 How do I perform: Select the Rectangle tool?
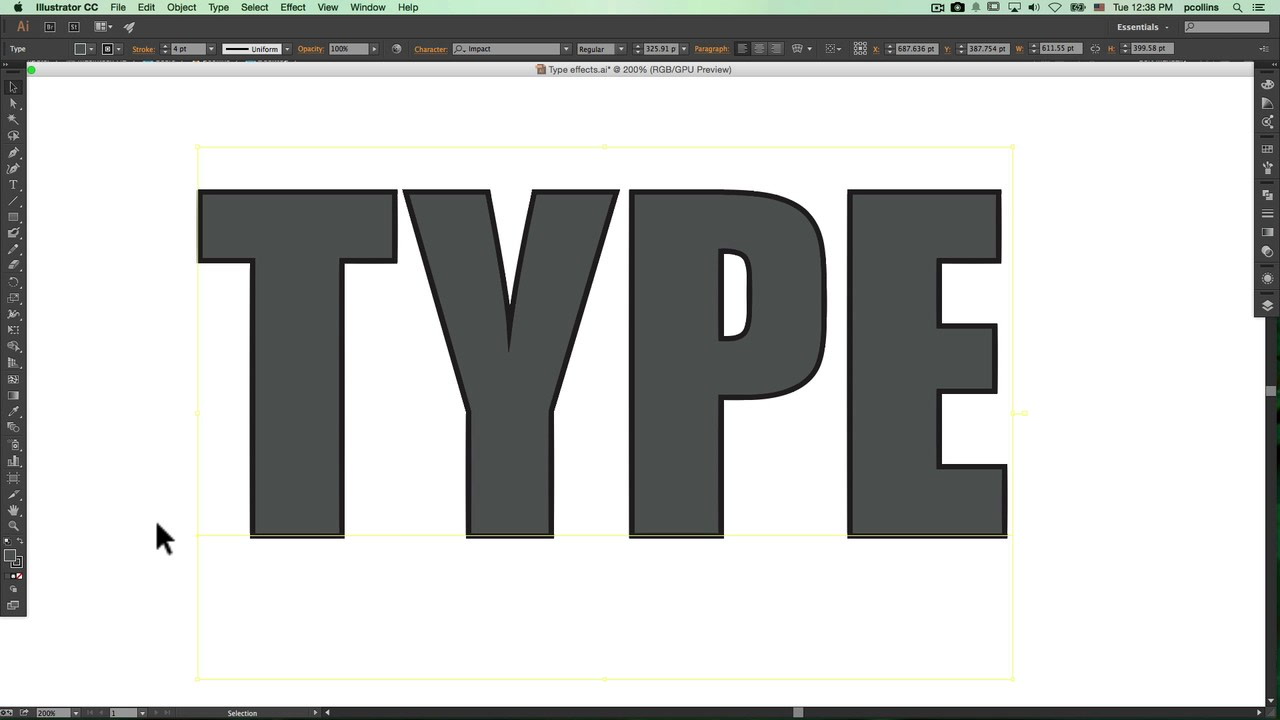(13, 217)
